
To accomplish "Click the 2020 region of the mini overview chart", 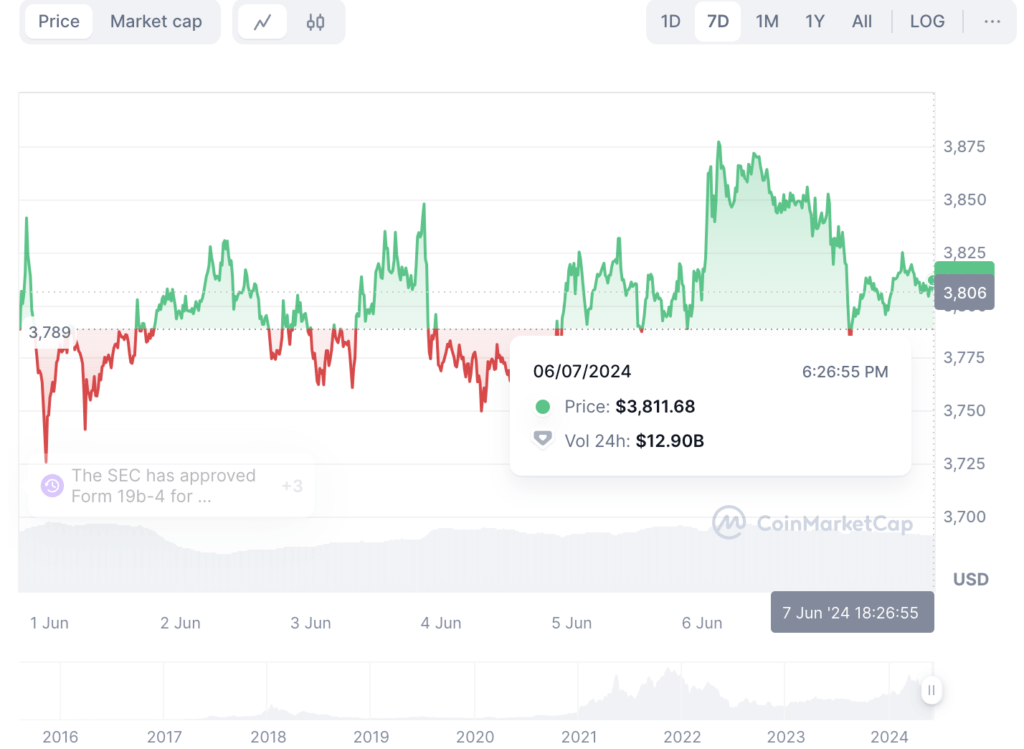I will pos(475,690).
